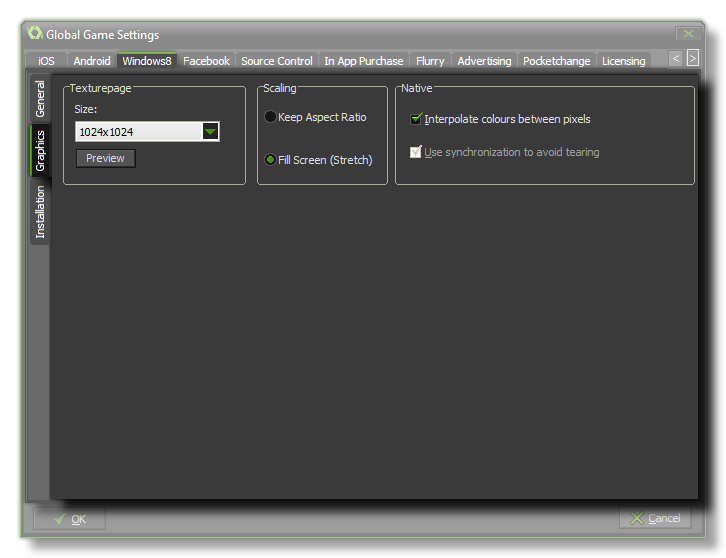Open the General vertical side tab
Screen dimensions: 726x558
(40, 99)
